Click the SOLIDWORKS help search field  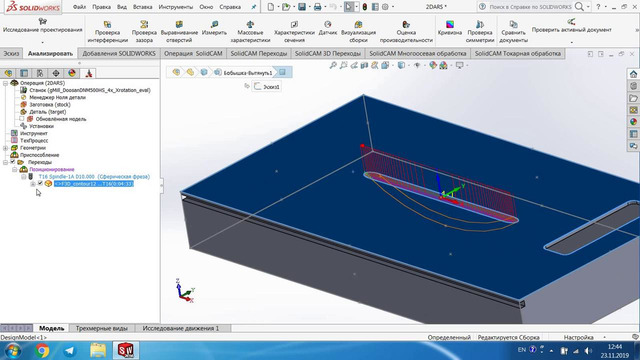(531, 7)
